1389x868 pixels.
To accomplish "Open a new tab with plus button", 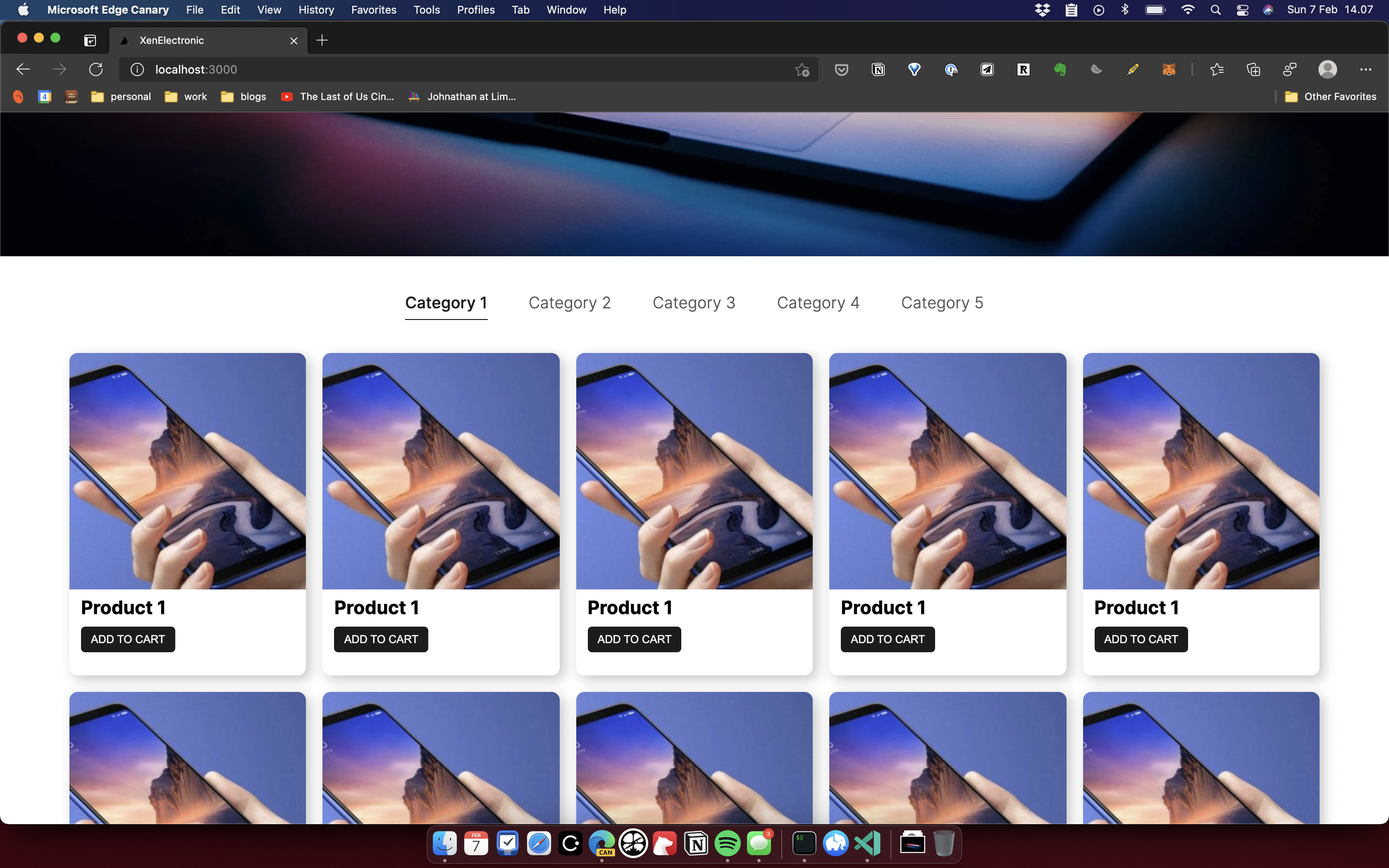I will tap(322, 40).
